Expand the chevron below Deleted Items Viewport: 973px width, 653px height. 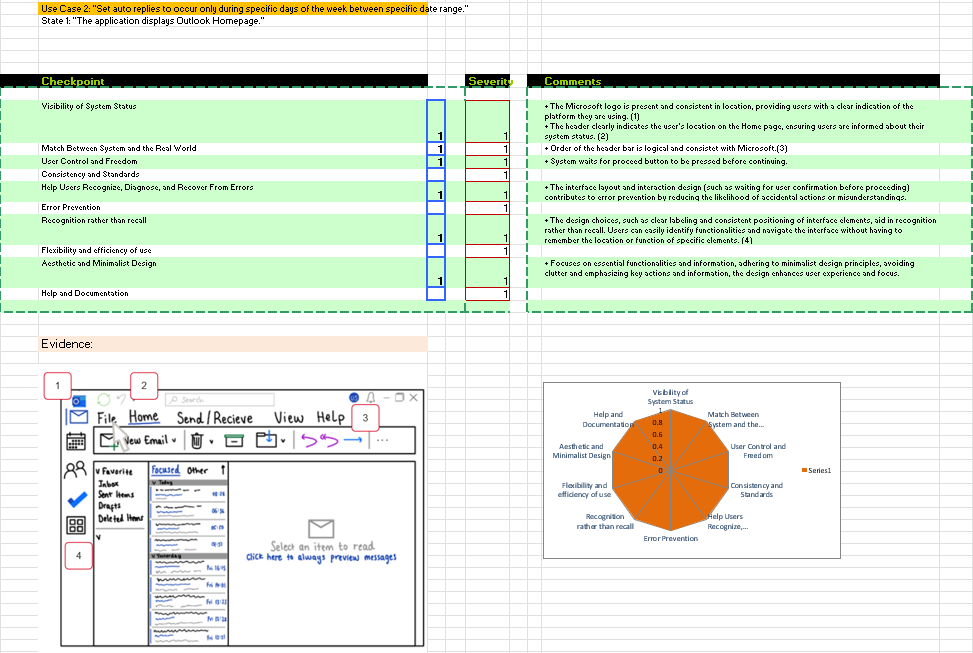click(x=98, y=537)
